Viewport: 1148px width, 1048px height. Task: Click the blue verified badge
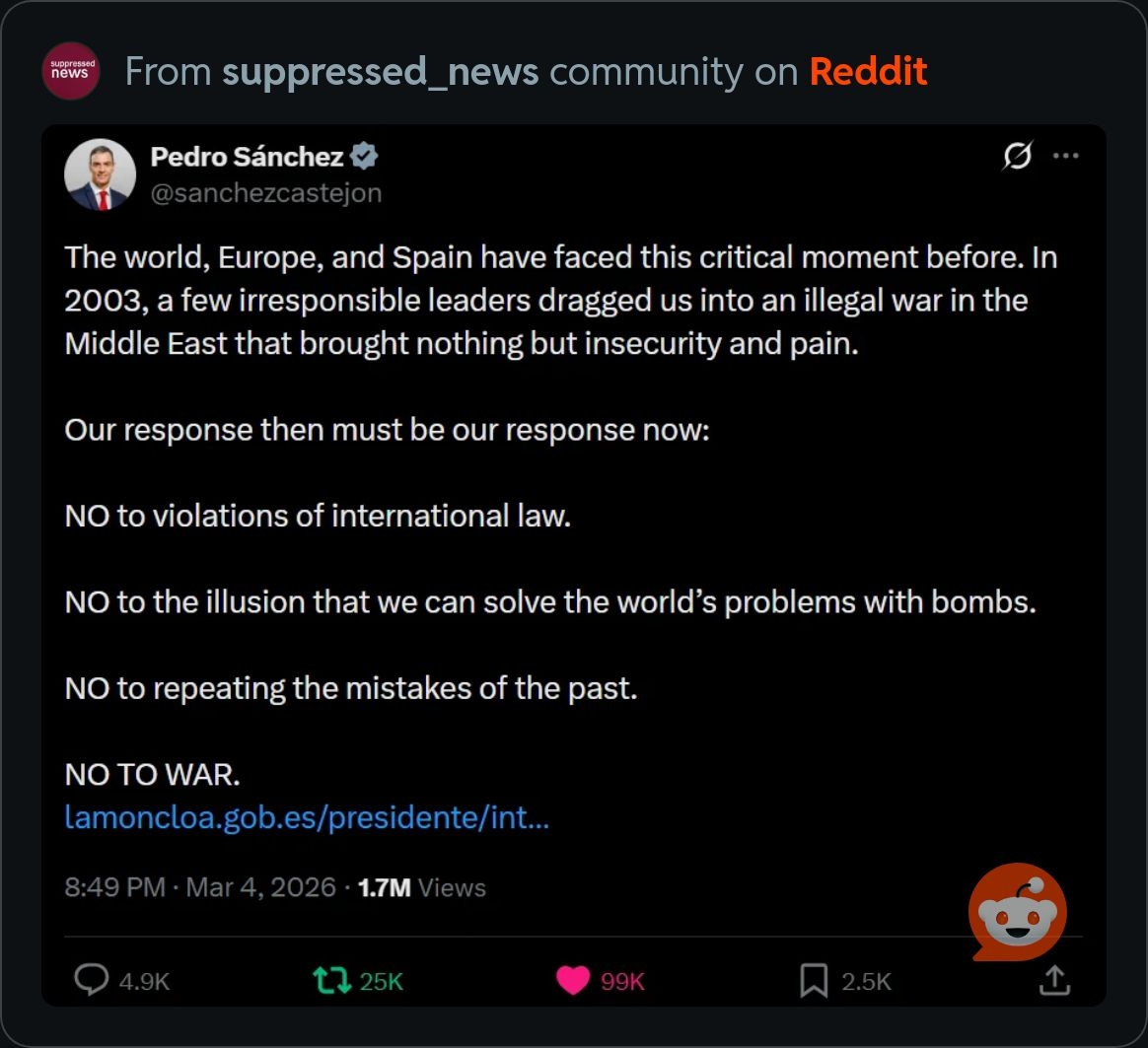[x=366, y=157]
